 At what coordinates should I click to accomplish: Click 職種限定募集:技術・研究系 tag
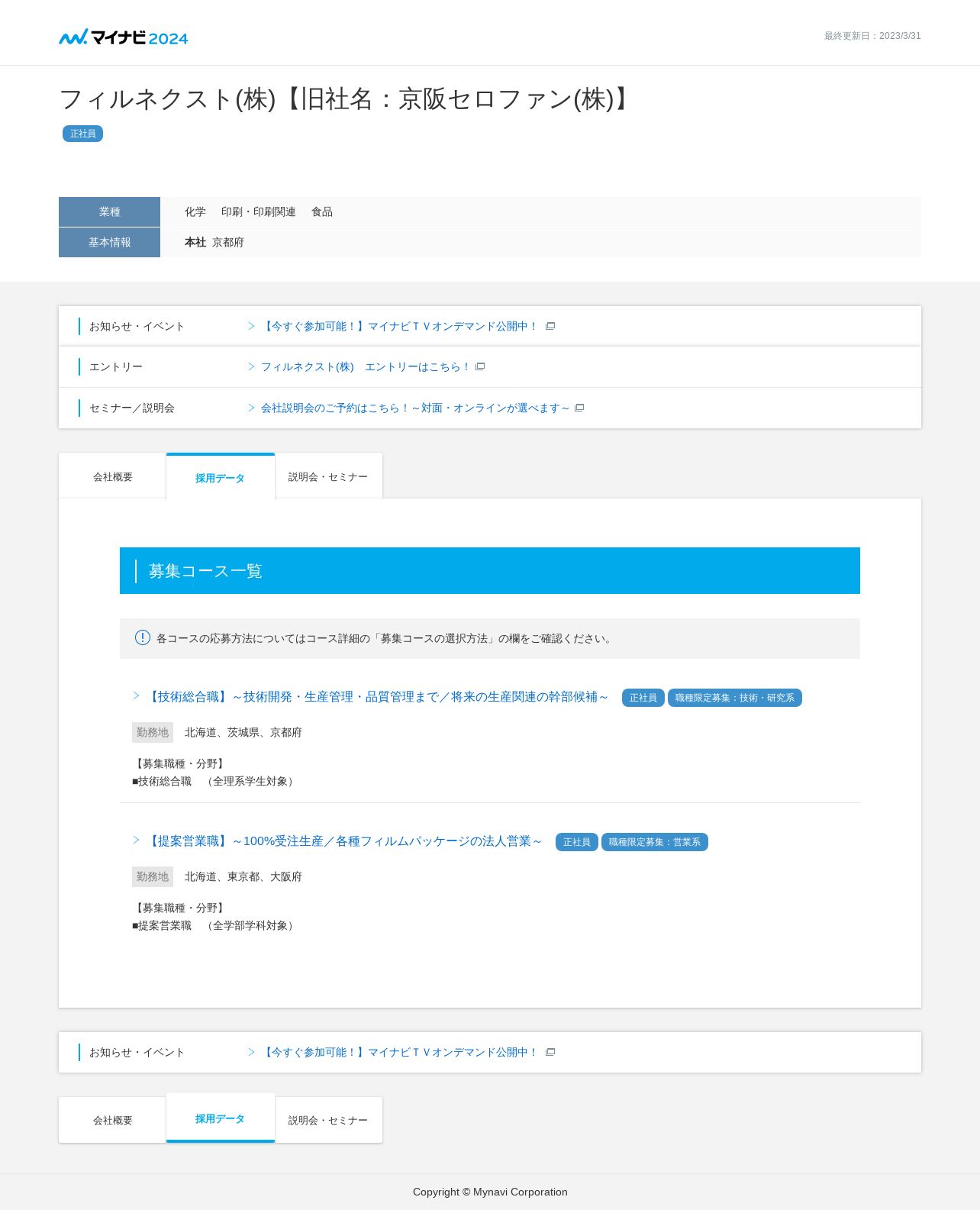click(x=734, y=698)
